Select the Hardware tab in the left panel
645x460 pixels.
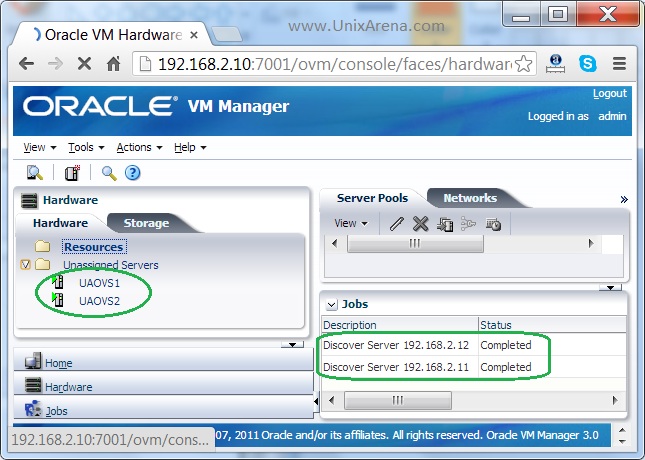click(x=60, y=223)
